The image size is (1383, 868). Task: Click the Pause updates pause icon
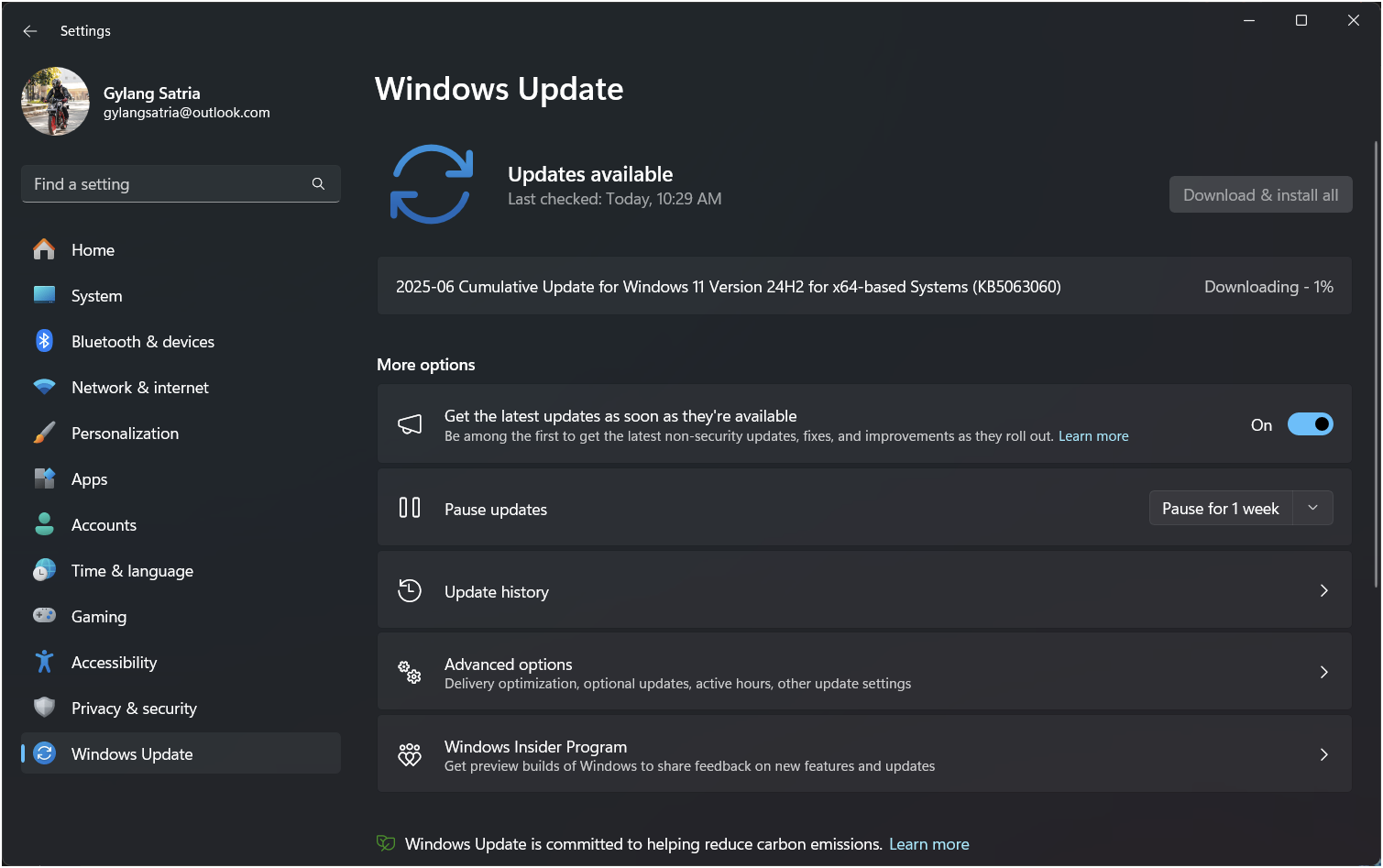(410, 508)
